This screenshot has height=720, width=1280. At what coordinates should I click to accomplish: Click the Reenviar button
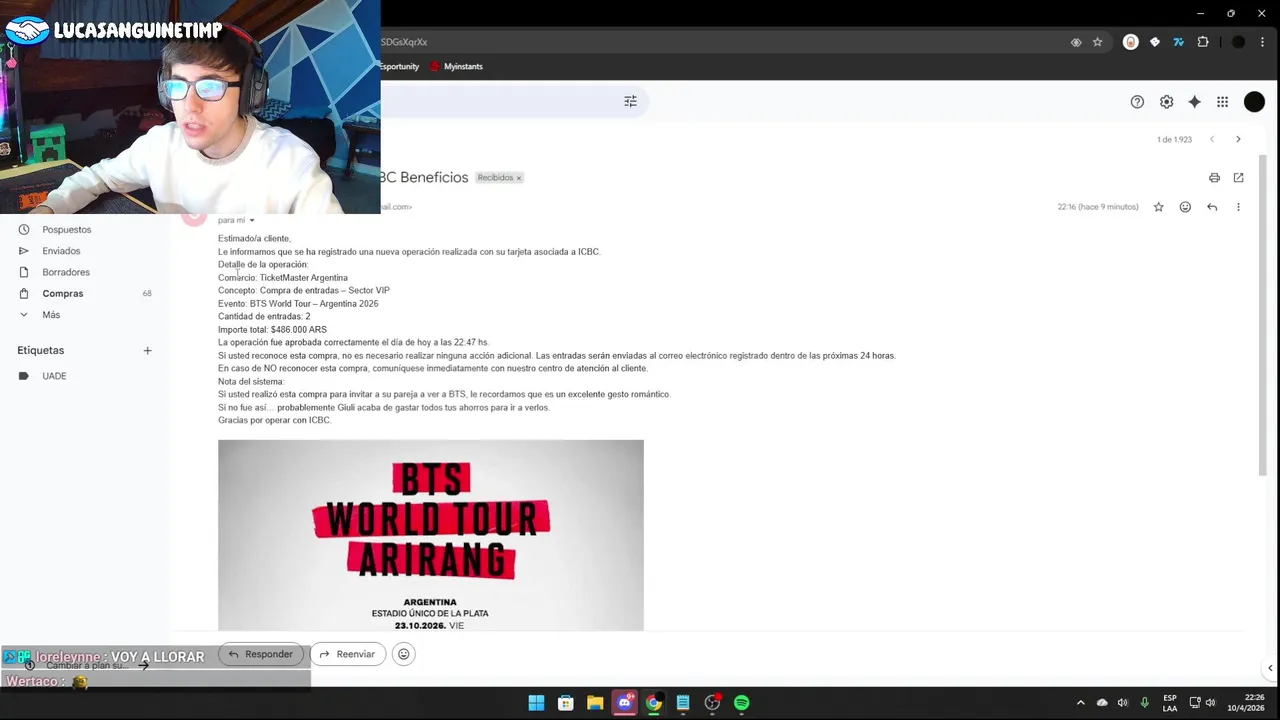(x=347, y=654)
